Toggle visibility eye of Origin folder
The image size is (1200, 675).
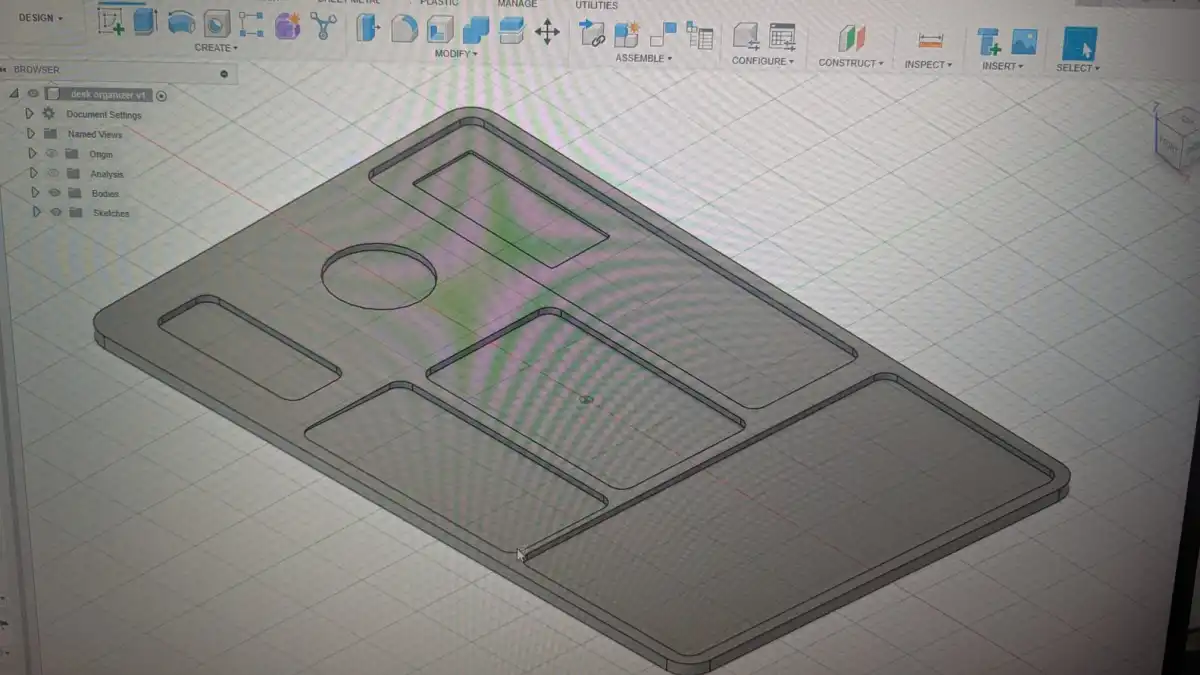pos(50,154)
